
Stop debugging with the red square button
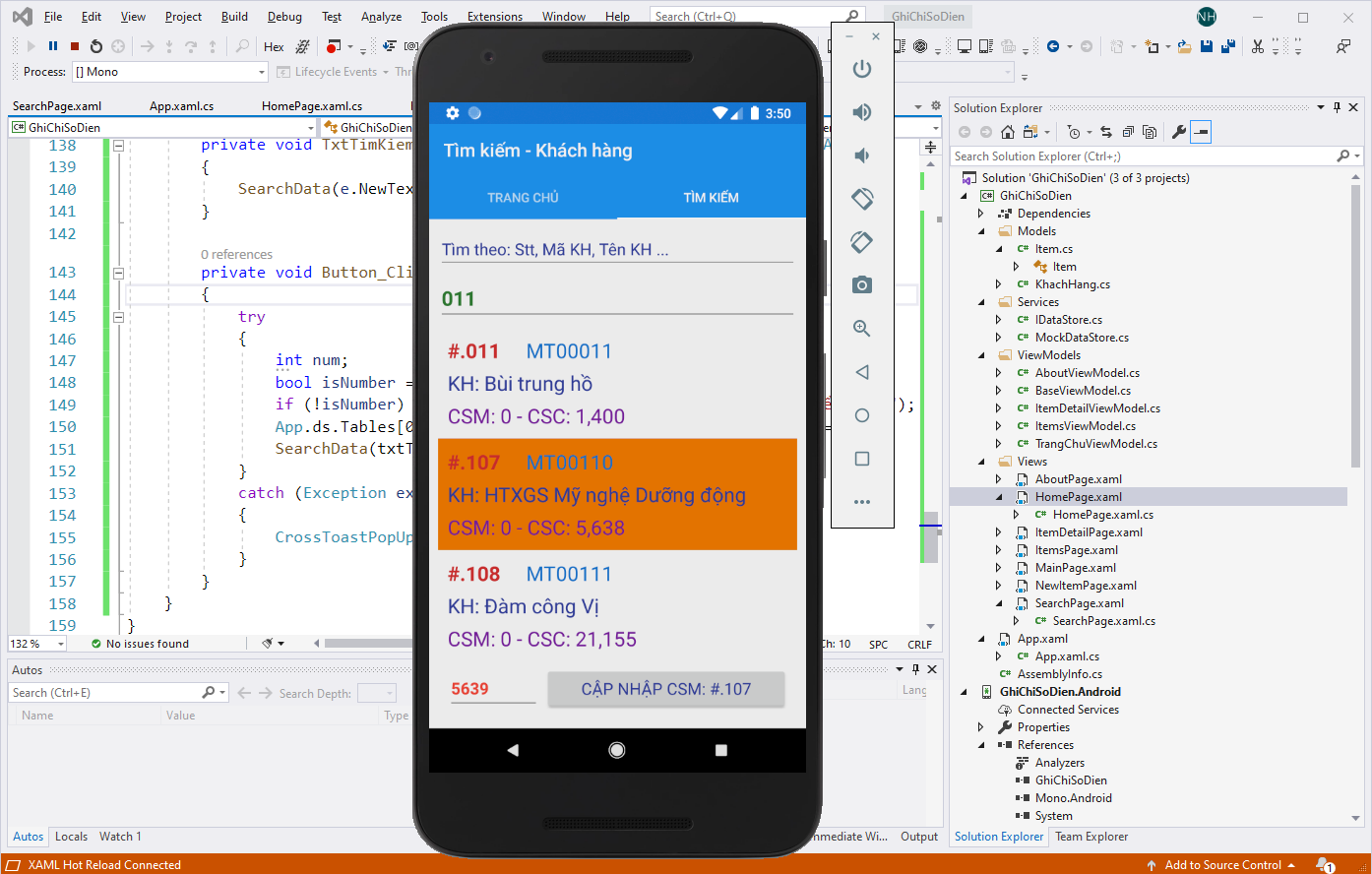tap(75, 46)
